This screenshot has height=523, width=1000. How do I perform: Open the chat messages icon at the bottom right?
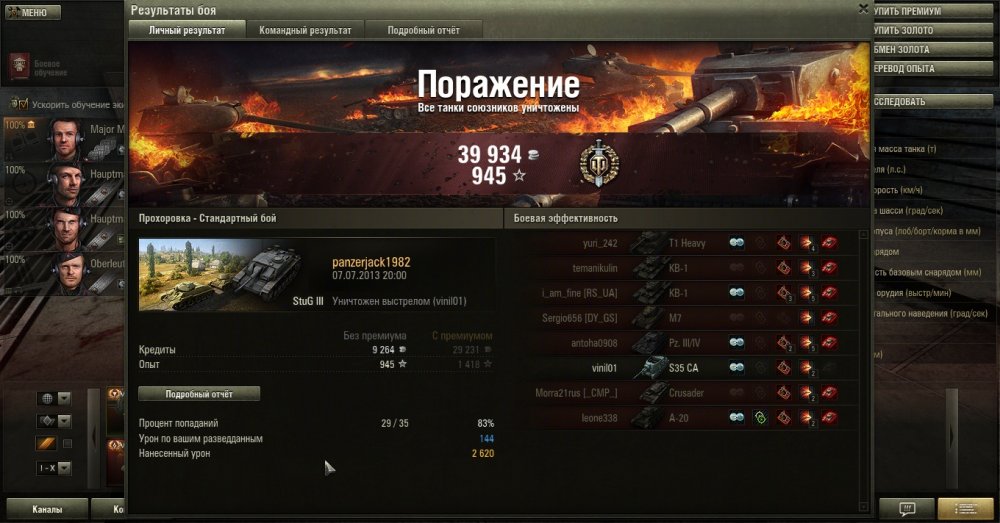tap(907, 508)
